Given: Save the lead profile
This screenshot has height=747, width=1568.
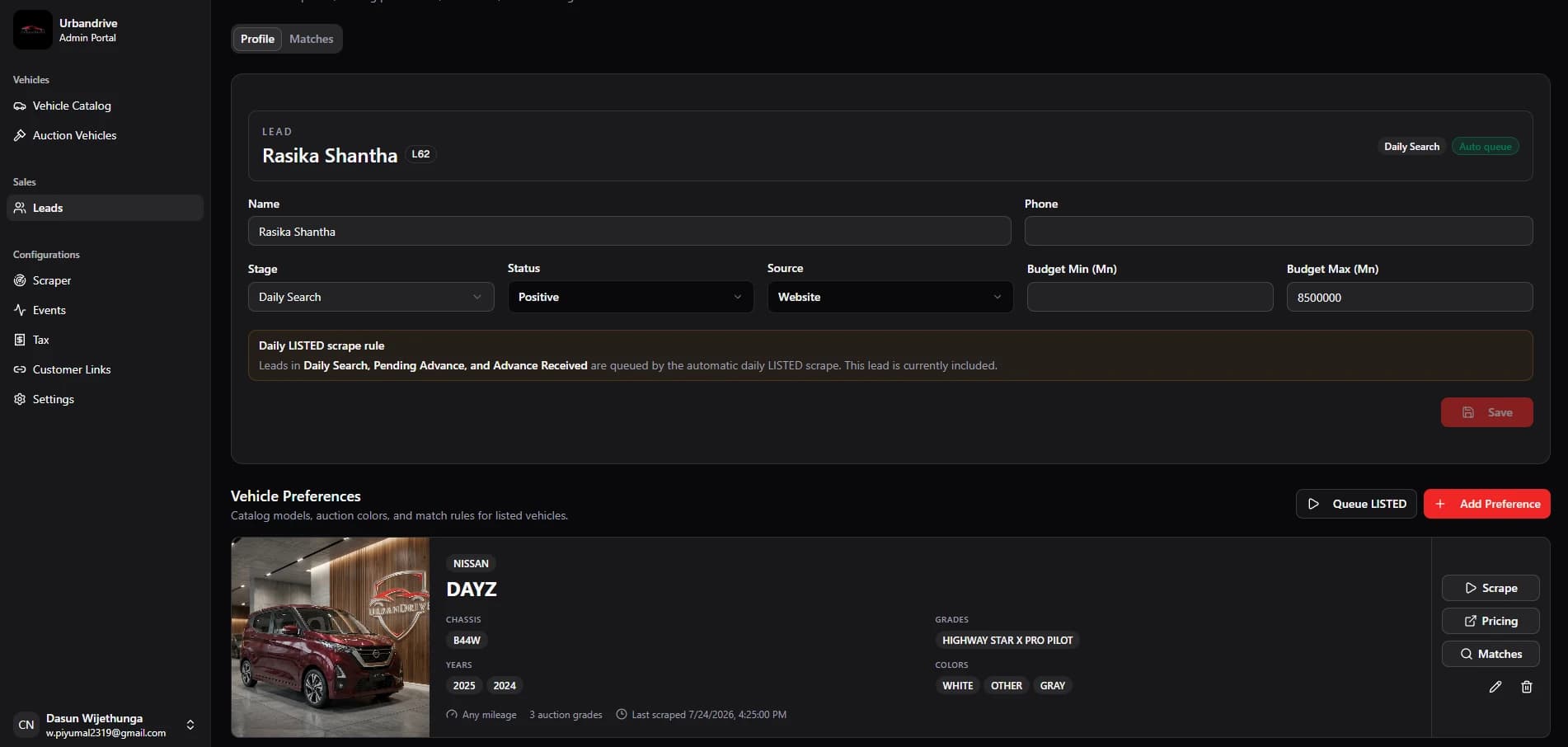Looking at the screenshot, I should (1486, 412).
